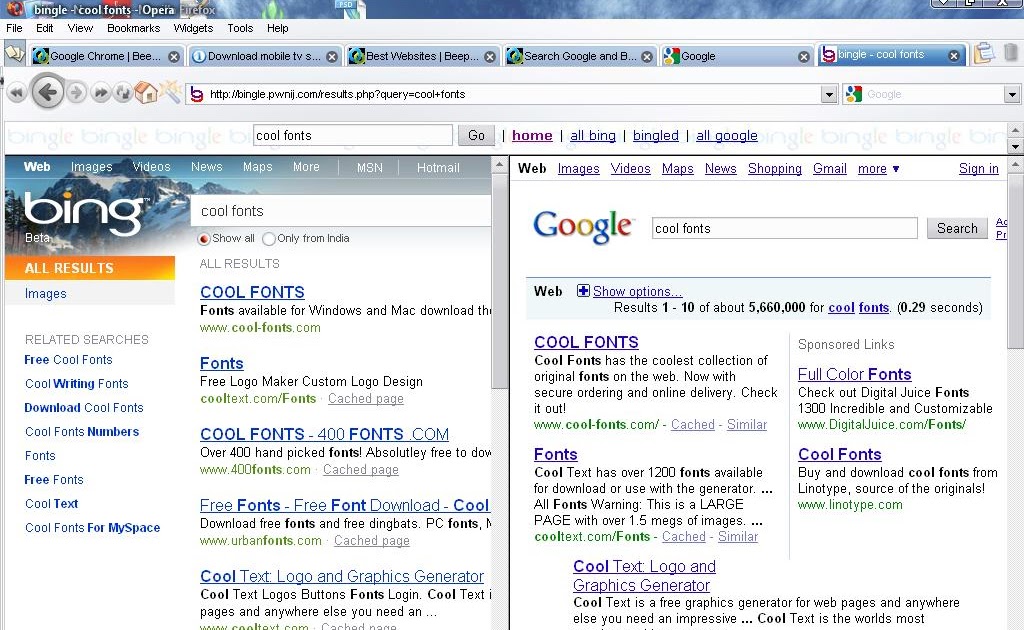This screenshot has width=1024, height=630.
Task: Select ALL RESULTS orange sidebar item
Action: pyautogui.click(x=90, y=268)
